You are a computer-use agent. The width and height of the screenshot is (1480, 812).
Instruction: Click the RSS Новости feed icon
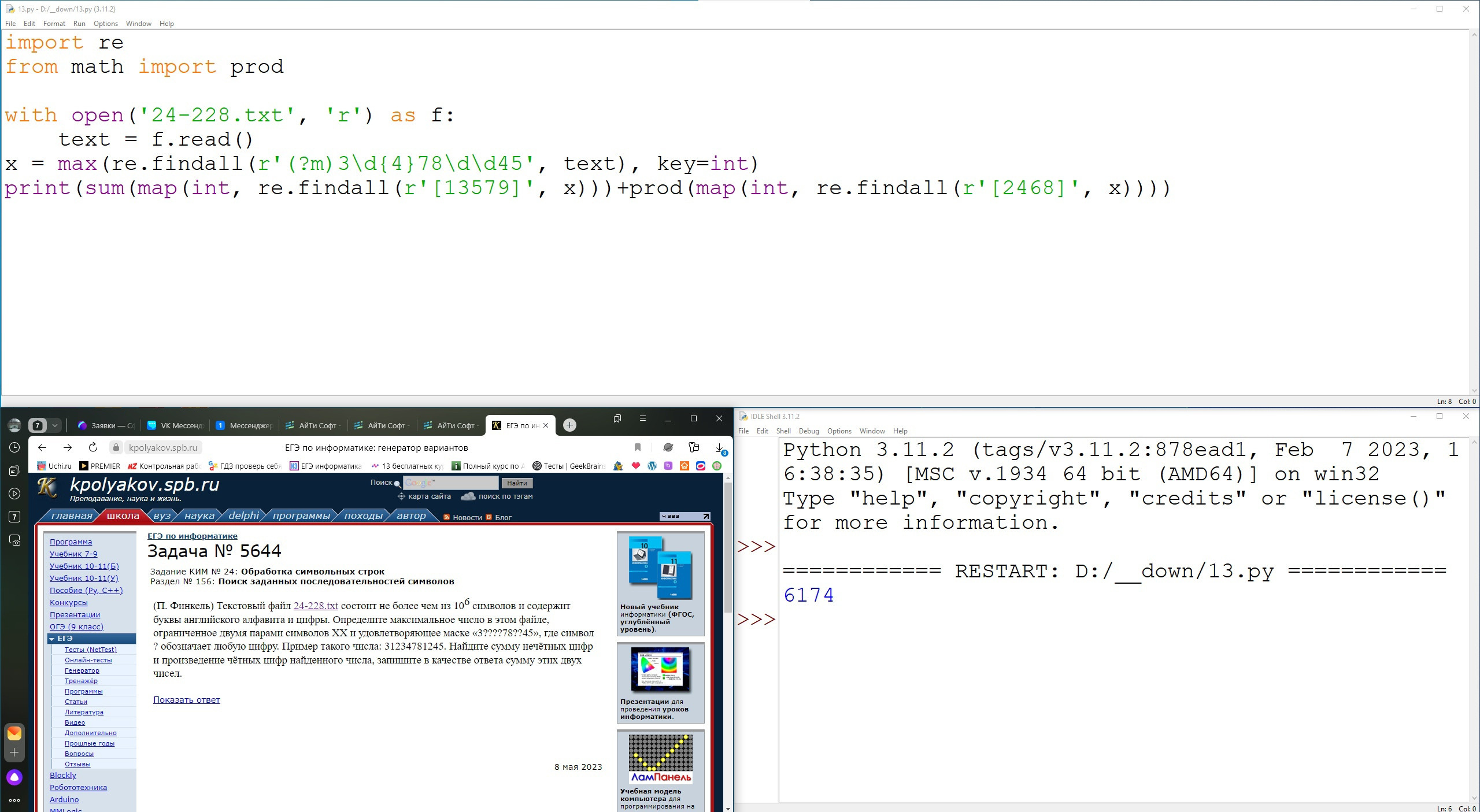tap(446, 517)
